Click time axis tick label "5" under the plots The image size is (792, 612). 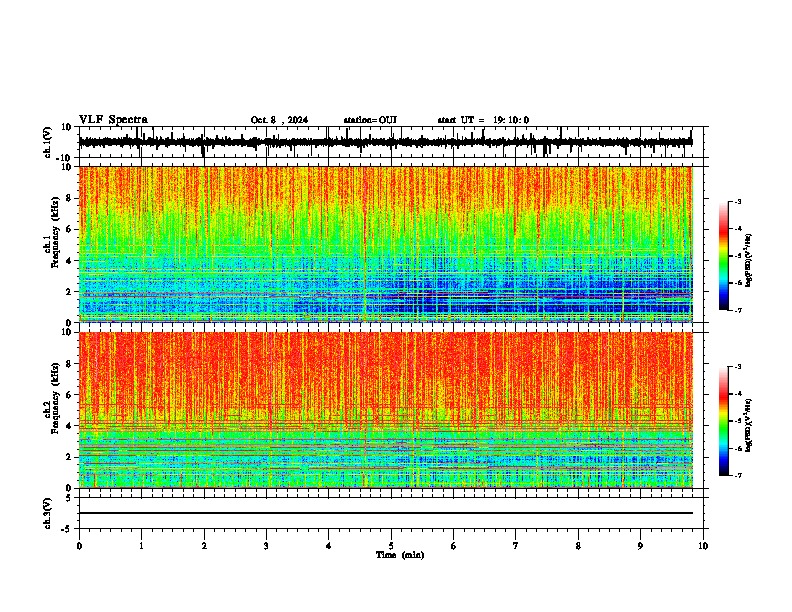391,546
